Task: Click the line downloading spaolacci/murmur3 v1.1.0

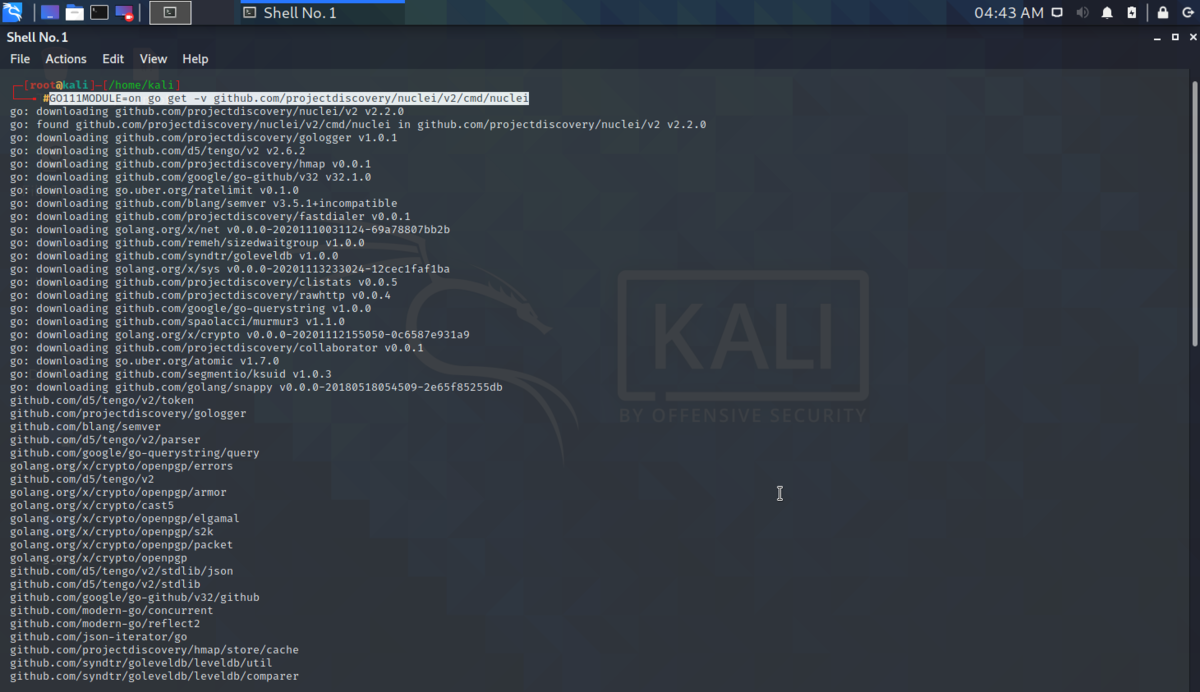Action: (177, 321)
